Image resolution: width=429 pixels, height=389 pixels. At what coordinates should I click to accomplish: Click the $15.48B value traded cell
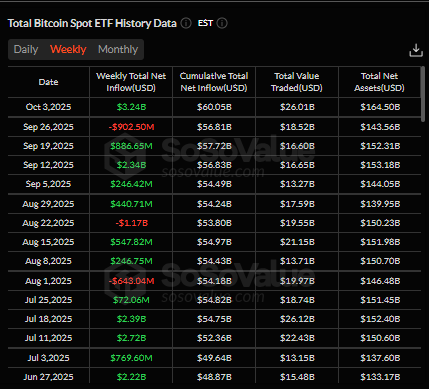(297, 377)
